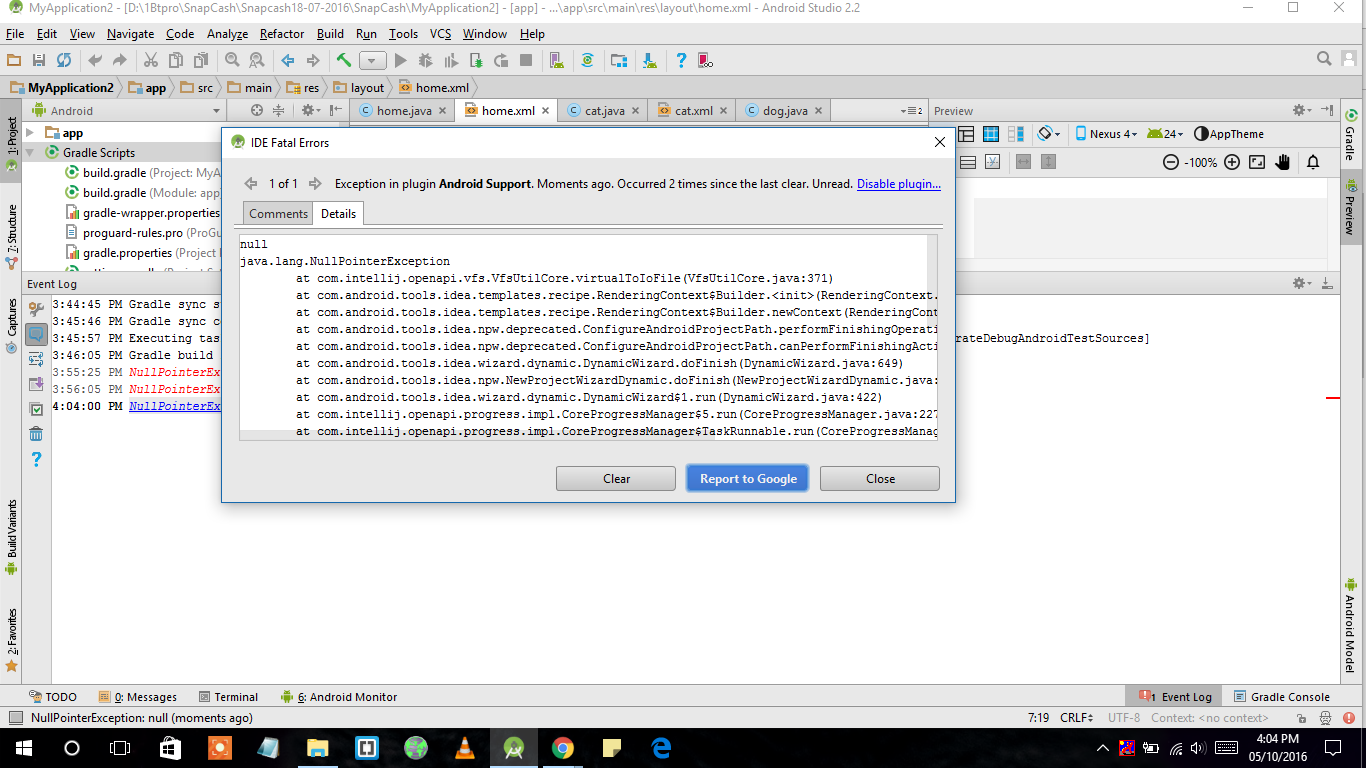Open the Nexus 4 device dropdown
Viewport: 1366px width, 768px height.
pos(1106,134)
